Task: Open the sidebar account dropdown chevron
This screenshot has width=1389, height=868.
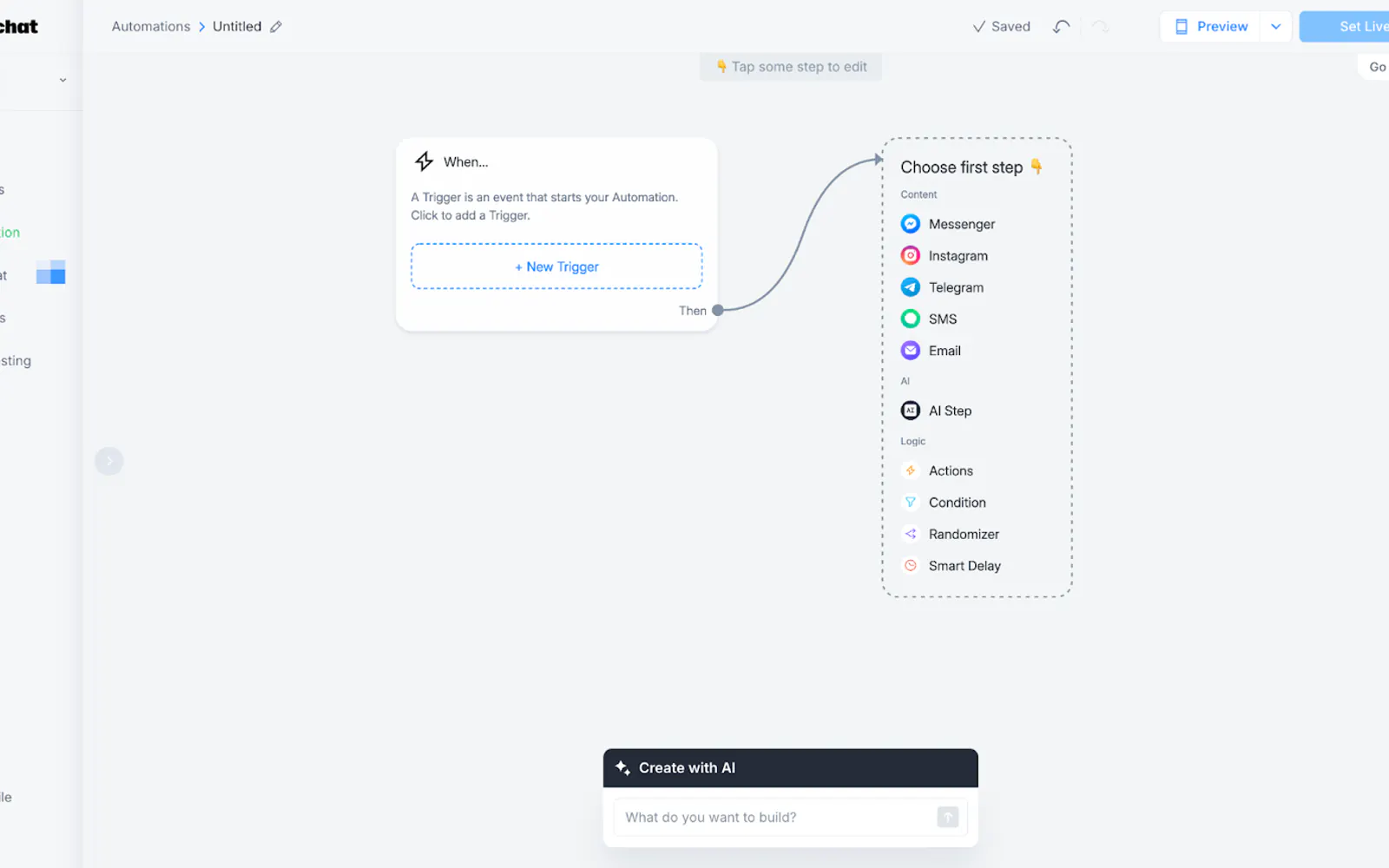Action: [x=63, y=80]
